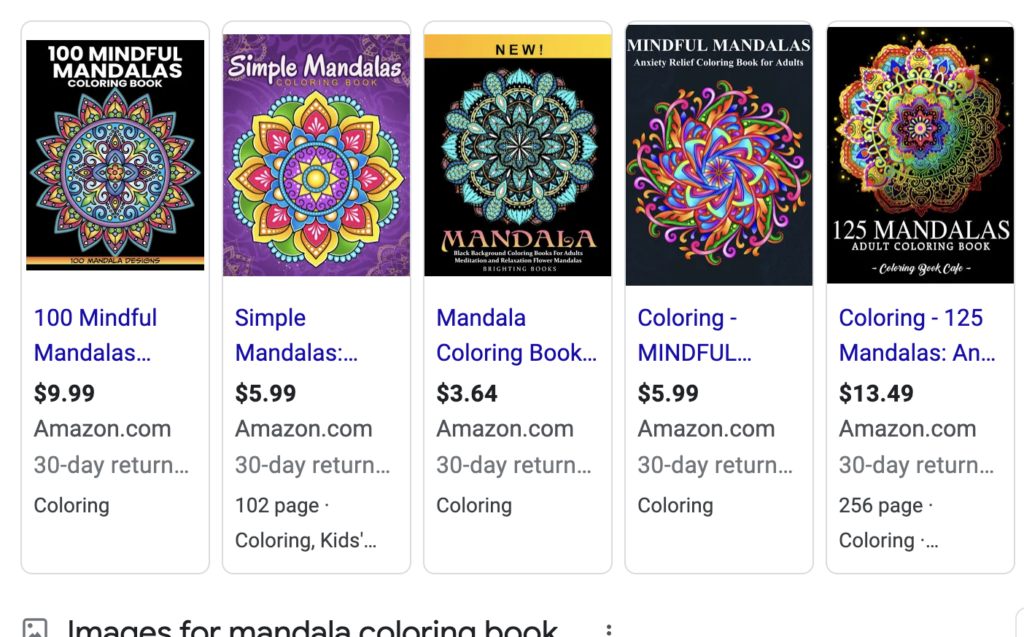Click Amazon.com under the $13.49 listing

pyautogui.click(x=907, y=429)
